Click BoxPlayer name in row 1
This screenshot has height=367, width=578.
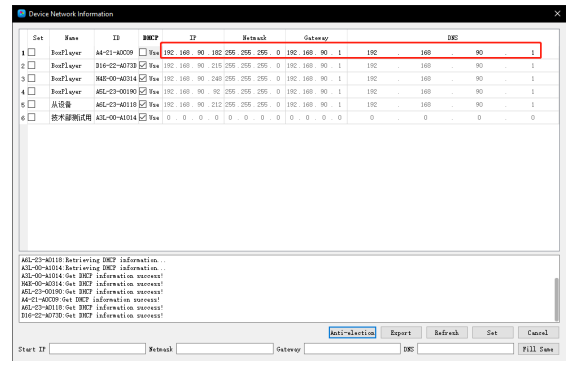66,52
